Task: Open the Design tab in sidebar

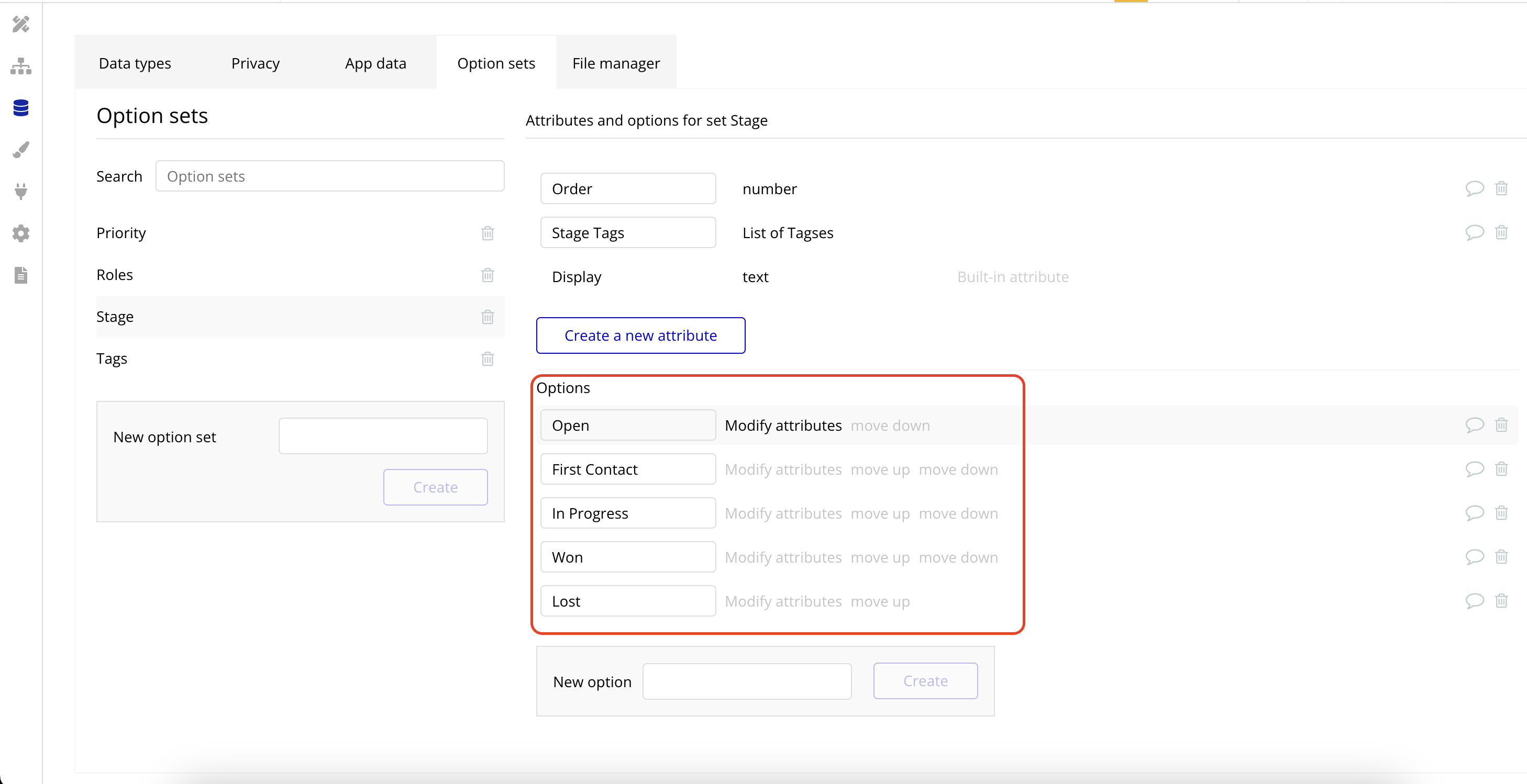Action: (x=21, y=24)
